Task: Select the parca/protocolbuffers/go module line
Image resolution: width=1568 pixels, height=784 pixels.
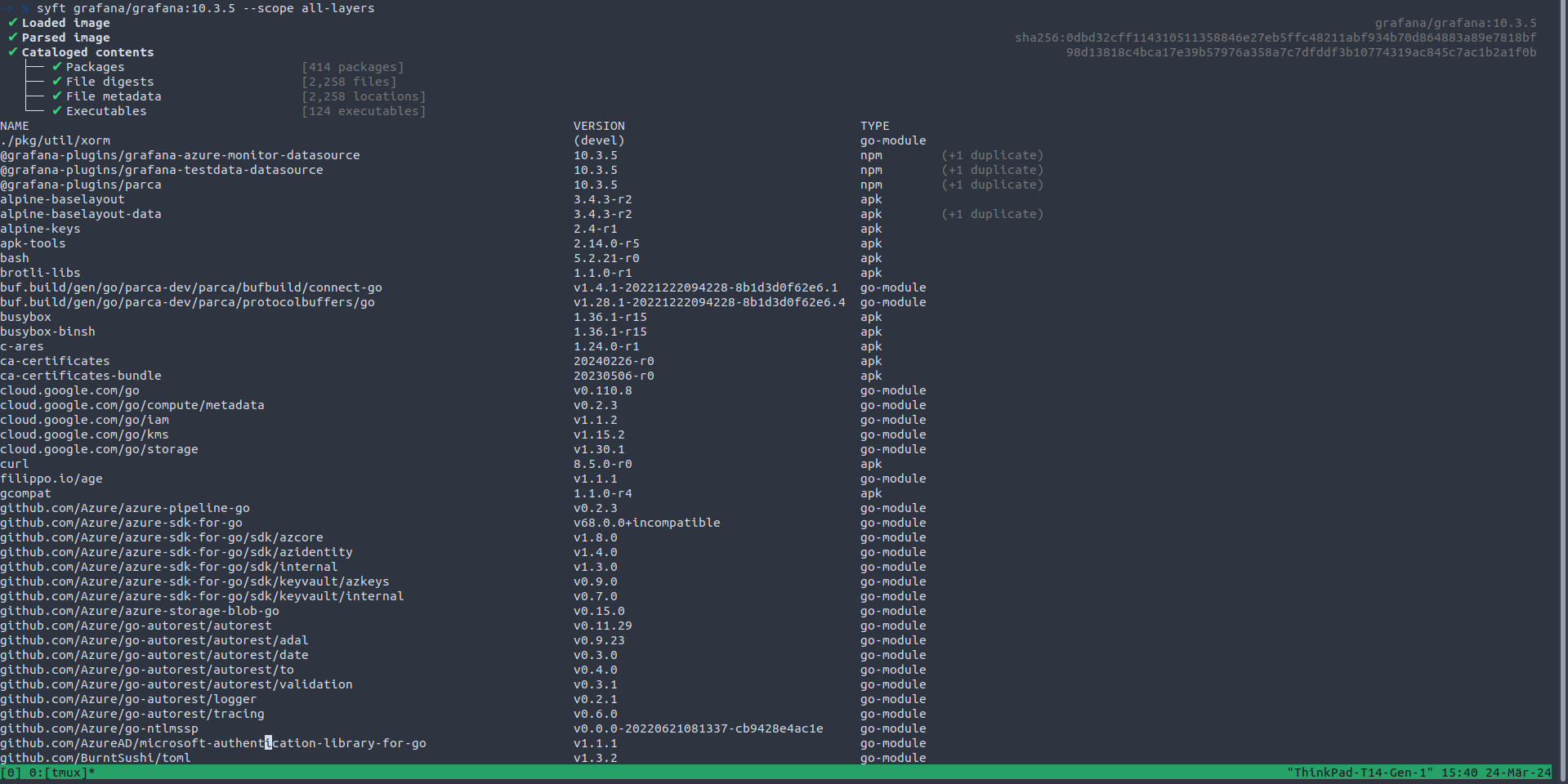Action: point(187,302)
